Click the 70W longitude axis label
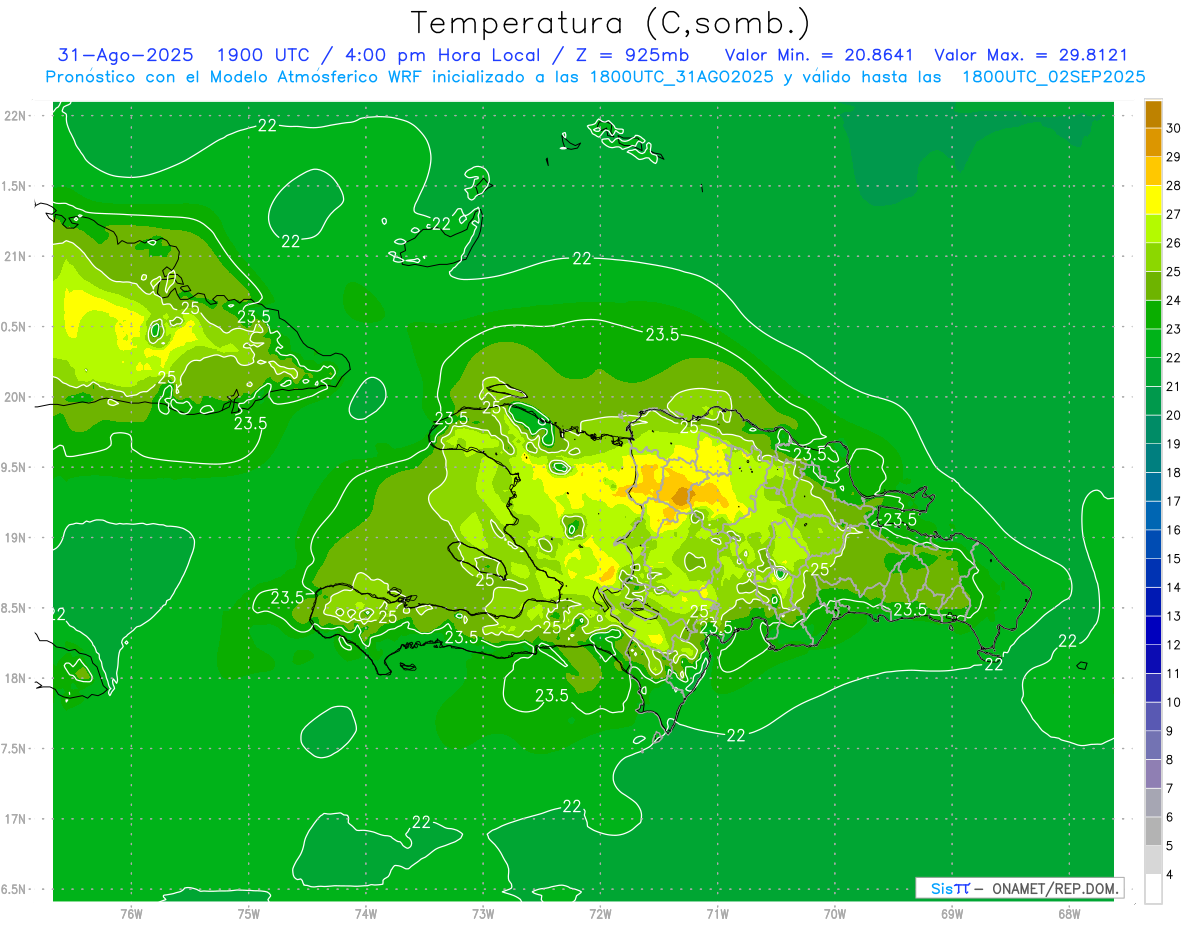The width and height of the screenshot is (1200, 927). pyautogui.click(x=835, y=913)
